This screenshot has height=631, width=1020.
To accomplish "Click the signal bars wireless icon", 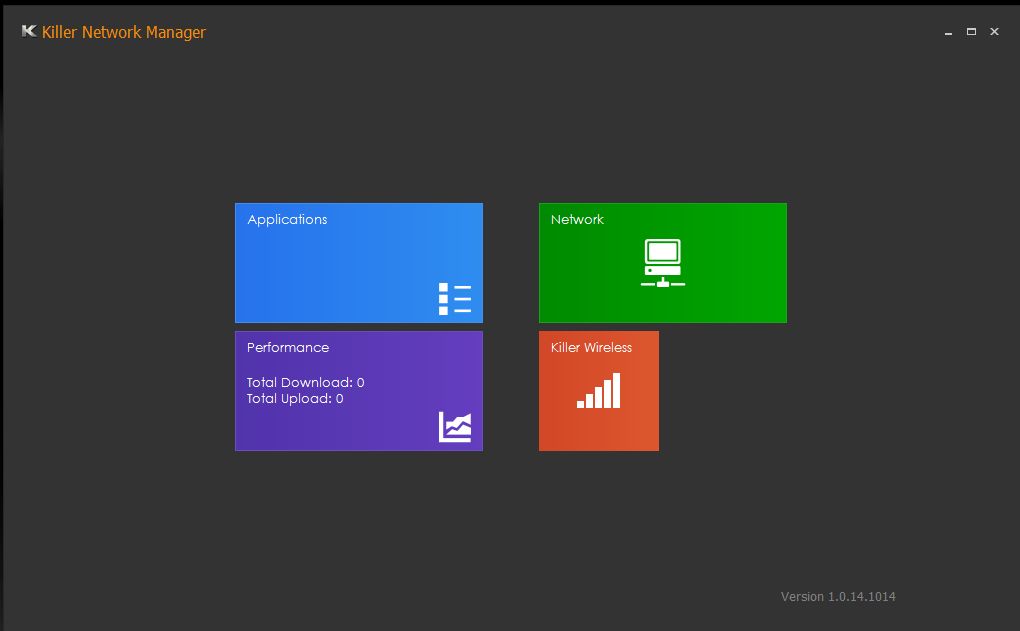I will 598,390.
